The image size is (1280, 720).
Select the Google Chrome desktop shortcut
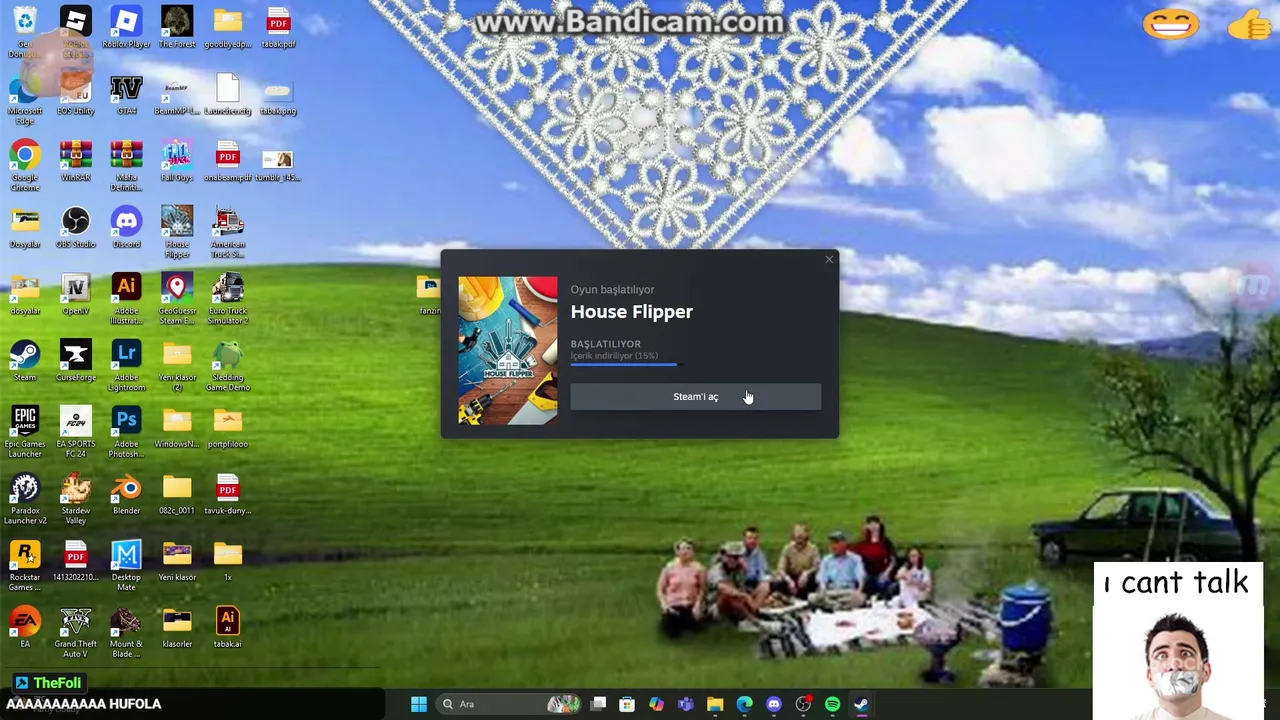point(25,166)
